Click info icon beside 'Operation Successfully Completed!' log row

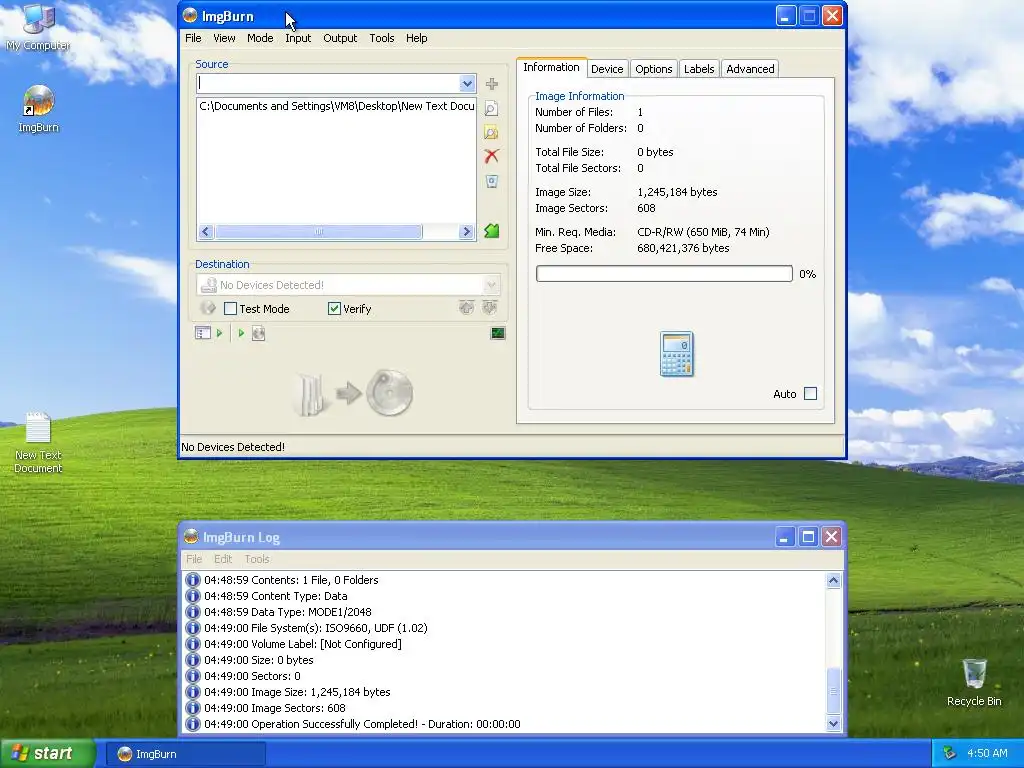pos(193,724)
